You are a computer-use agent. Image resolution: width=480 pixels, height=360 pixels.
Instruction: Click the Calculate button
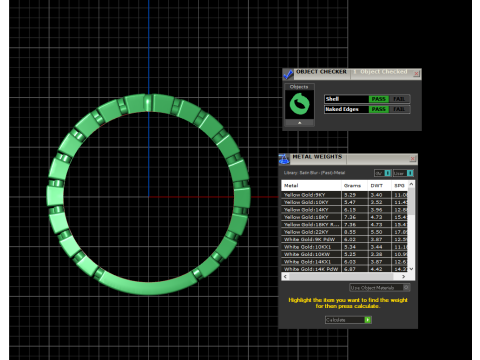click(348, 320)
